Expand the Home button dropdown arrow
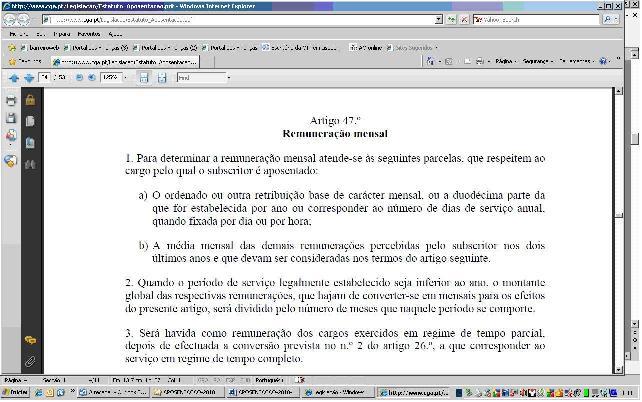The width and height of the screenshot is (642, 402). tap(439, 61)
